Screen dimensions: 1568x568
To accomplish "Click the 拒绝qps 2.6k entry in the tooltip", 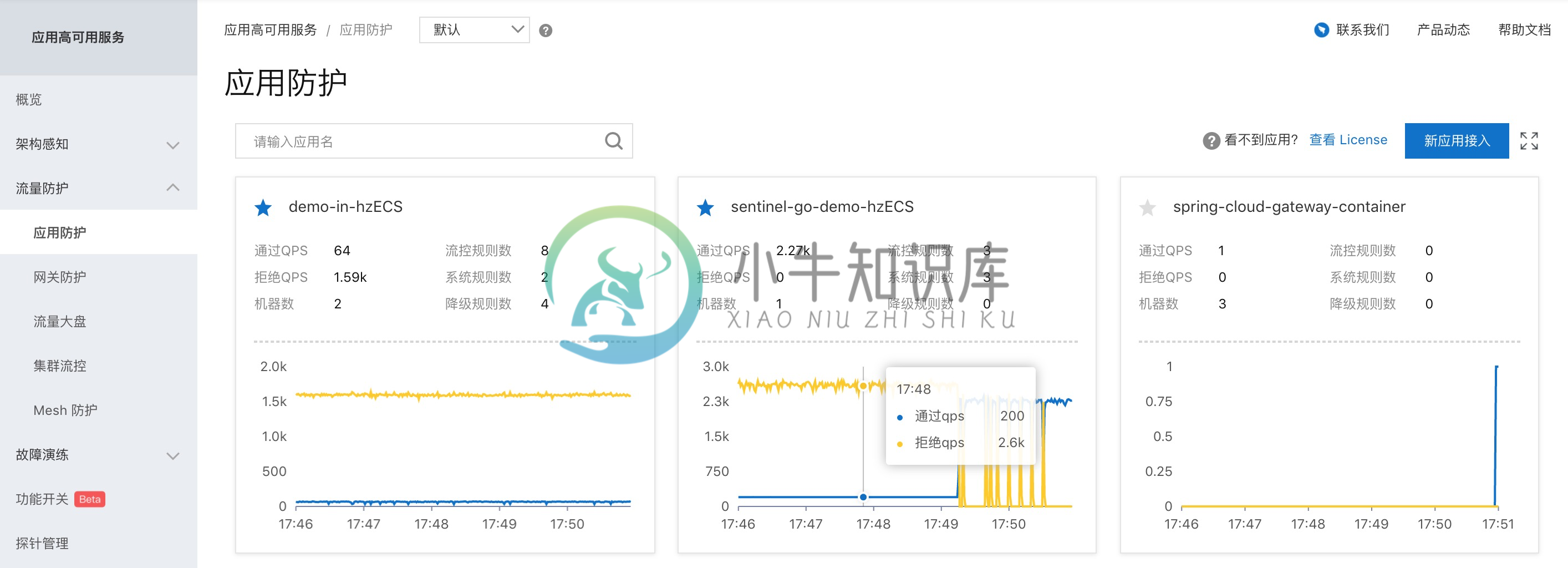I will (960, 443).
